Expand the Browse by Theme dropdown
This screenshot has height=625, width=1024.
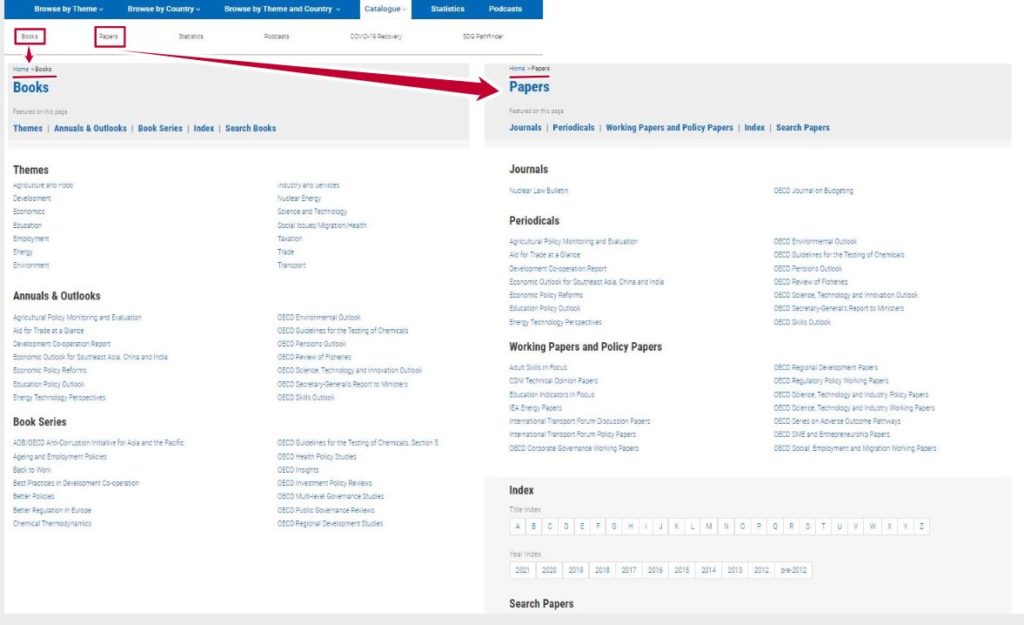tap(67, 9)
